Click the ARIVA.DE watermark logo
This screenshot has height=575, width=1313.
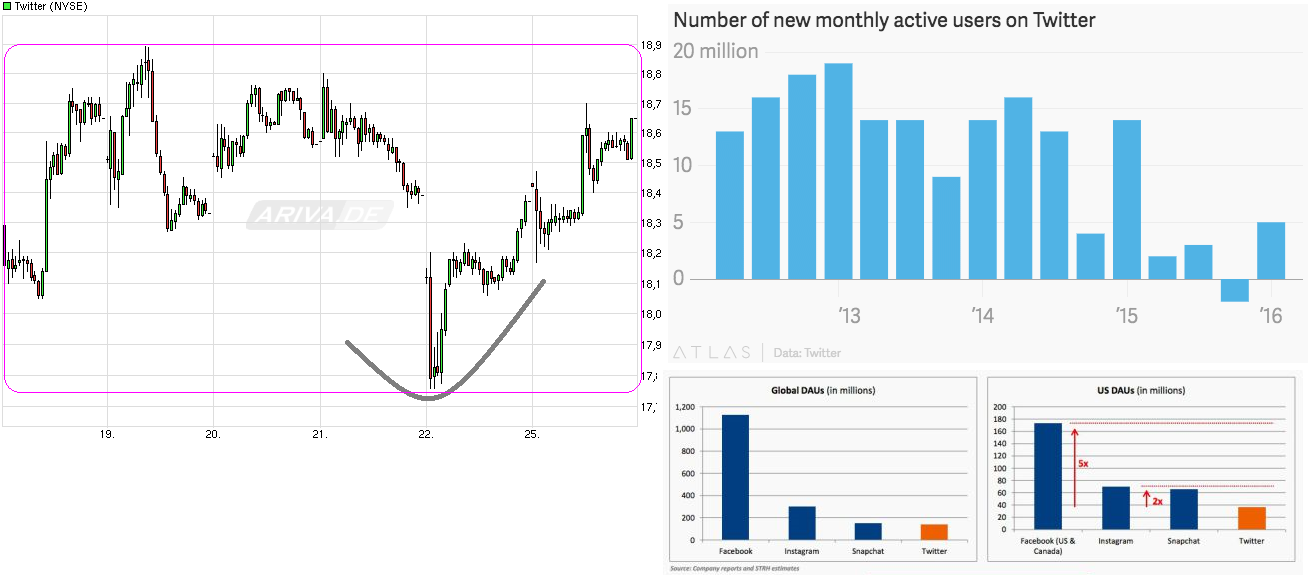pos(318,214)
